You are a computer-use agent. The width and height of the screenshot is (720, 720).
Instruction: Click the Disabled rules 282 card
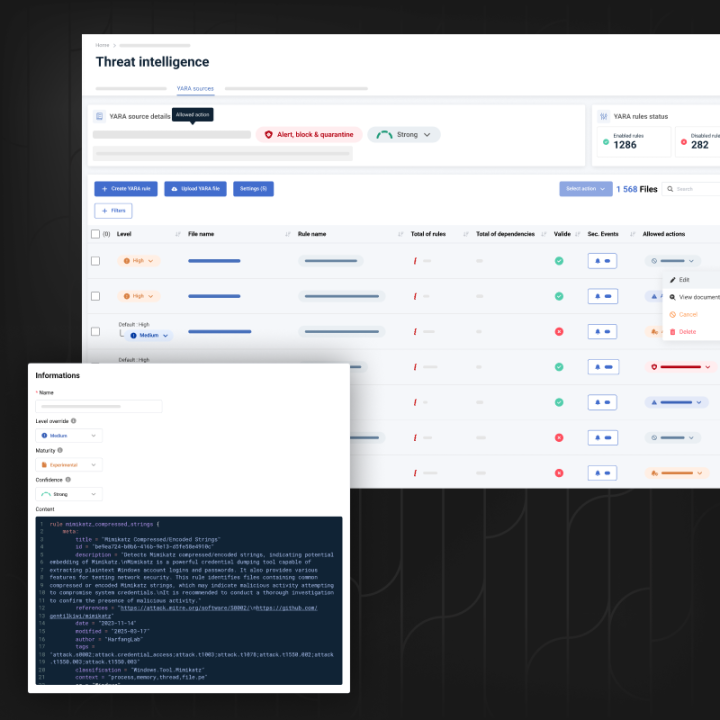click(698, 142)
